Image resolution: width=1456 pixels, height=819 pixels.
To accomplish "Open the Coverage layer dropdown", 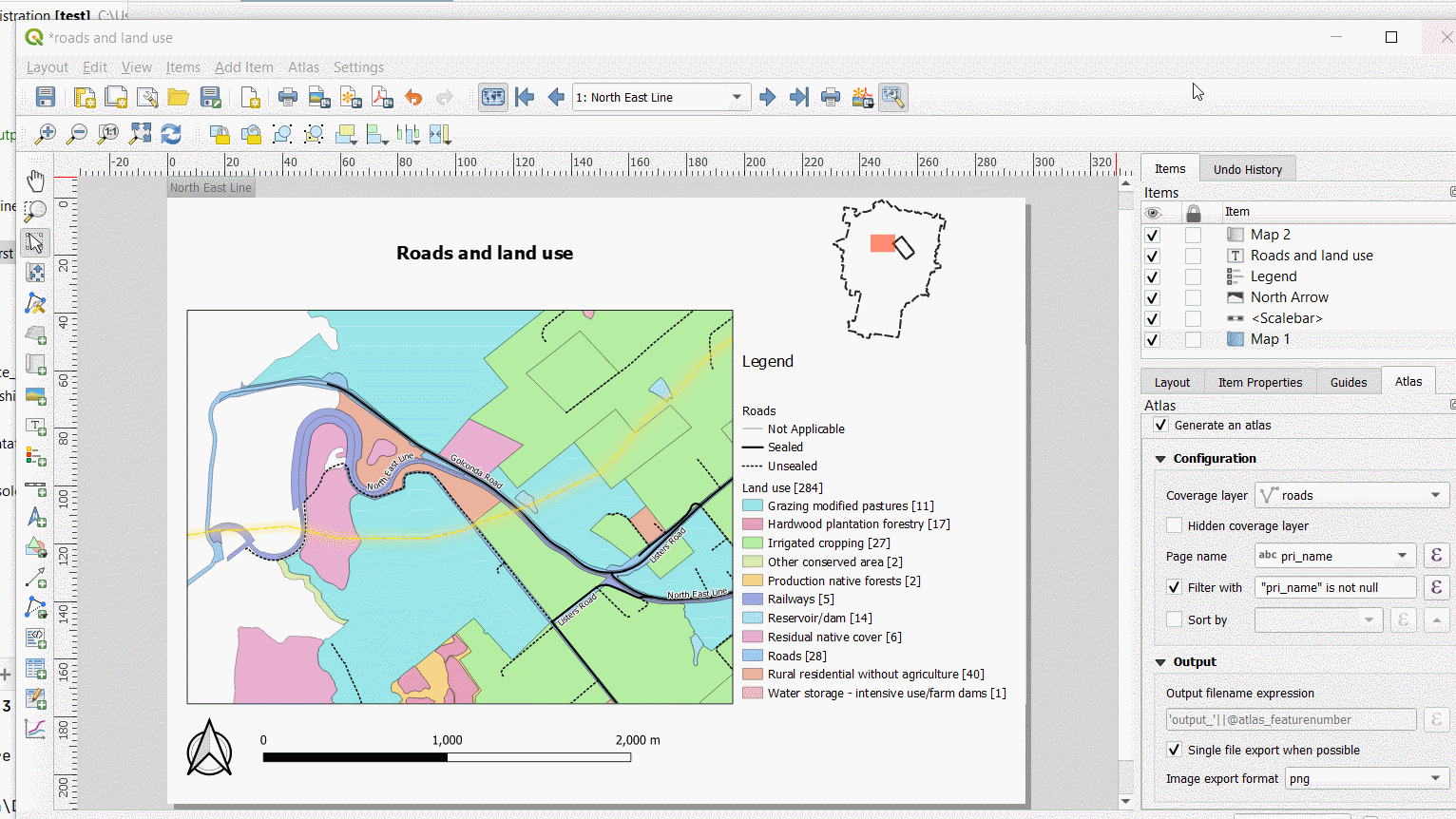I will [x=1351, y=495].
